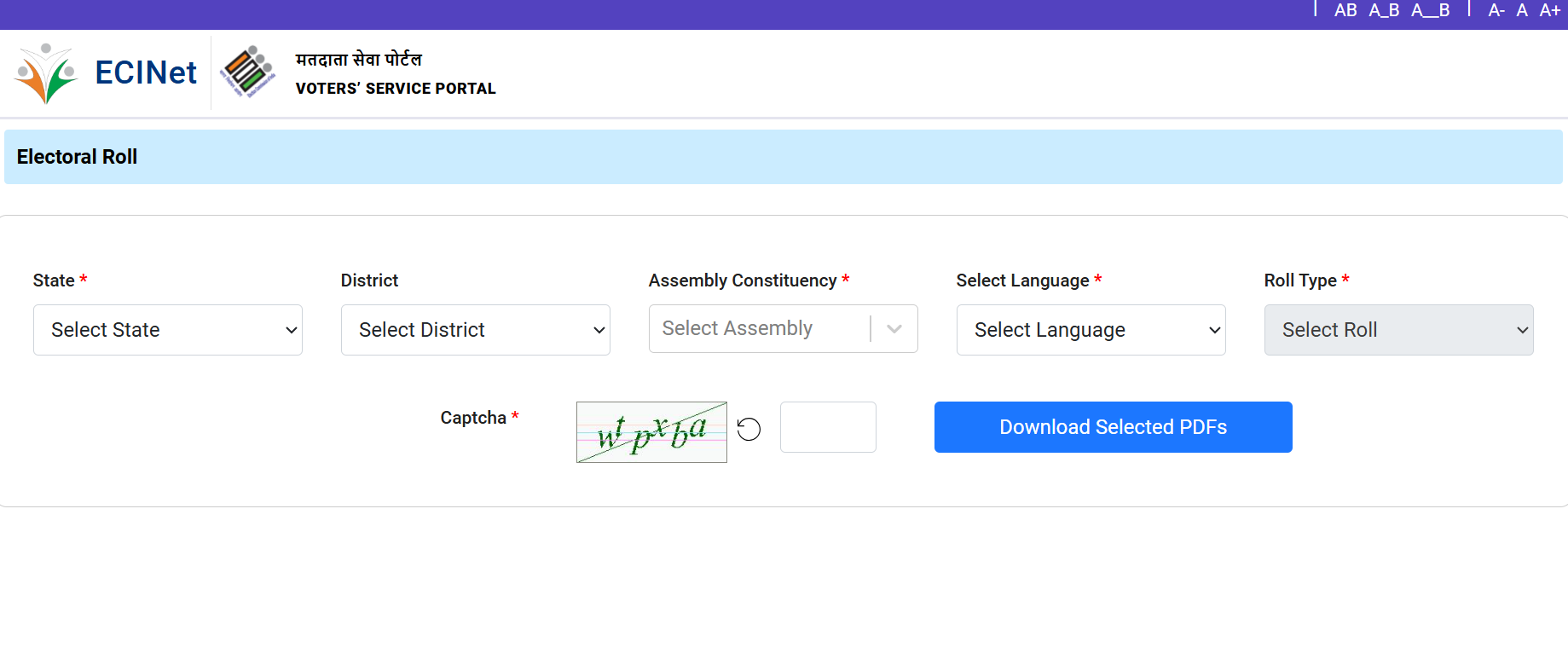Click the ECINet wordmark text
This screenshot has width=1568, height=665.
[146, 73]
